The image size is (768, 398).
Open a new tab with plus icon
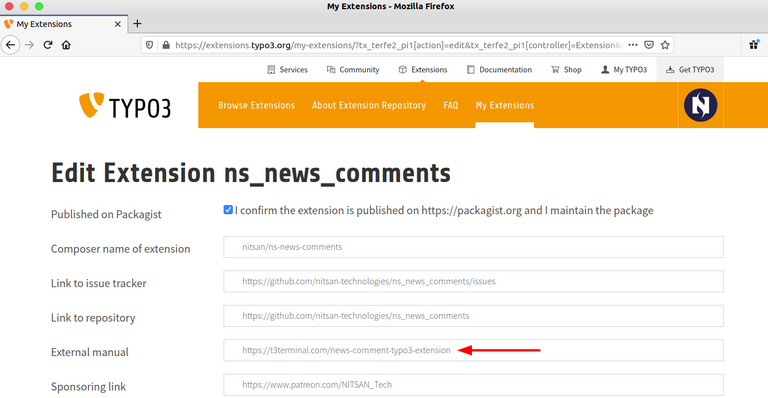click(x=137, y=23)
